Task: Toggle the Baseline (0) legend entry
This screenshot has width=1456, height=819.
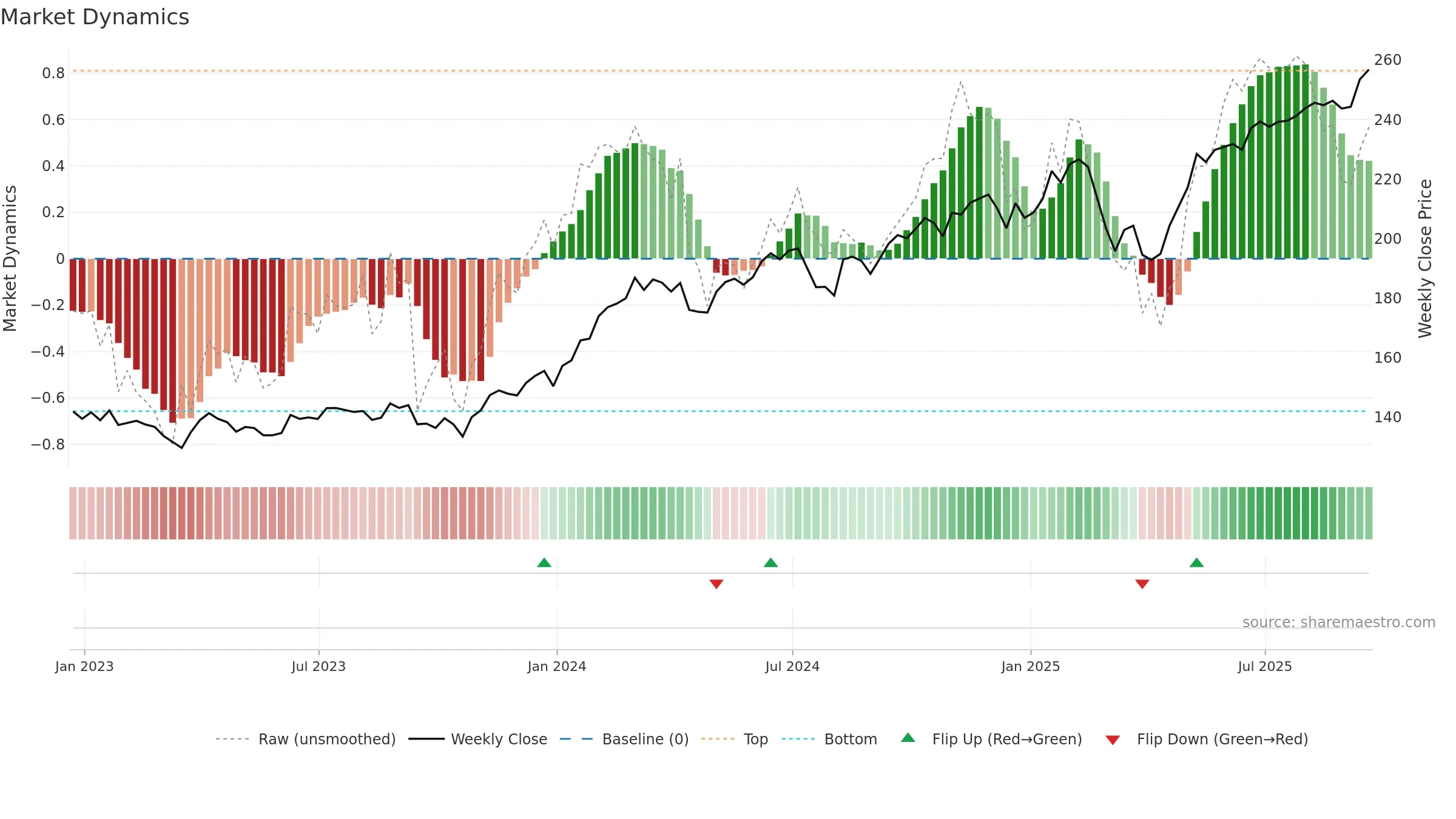Action: (624, 739)
